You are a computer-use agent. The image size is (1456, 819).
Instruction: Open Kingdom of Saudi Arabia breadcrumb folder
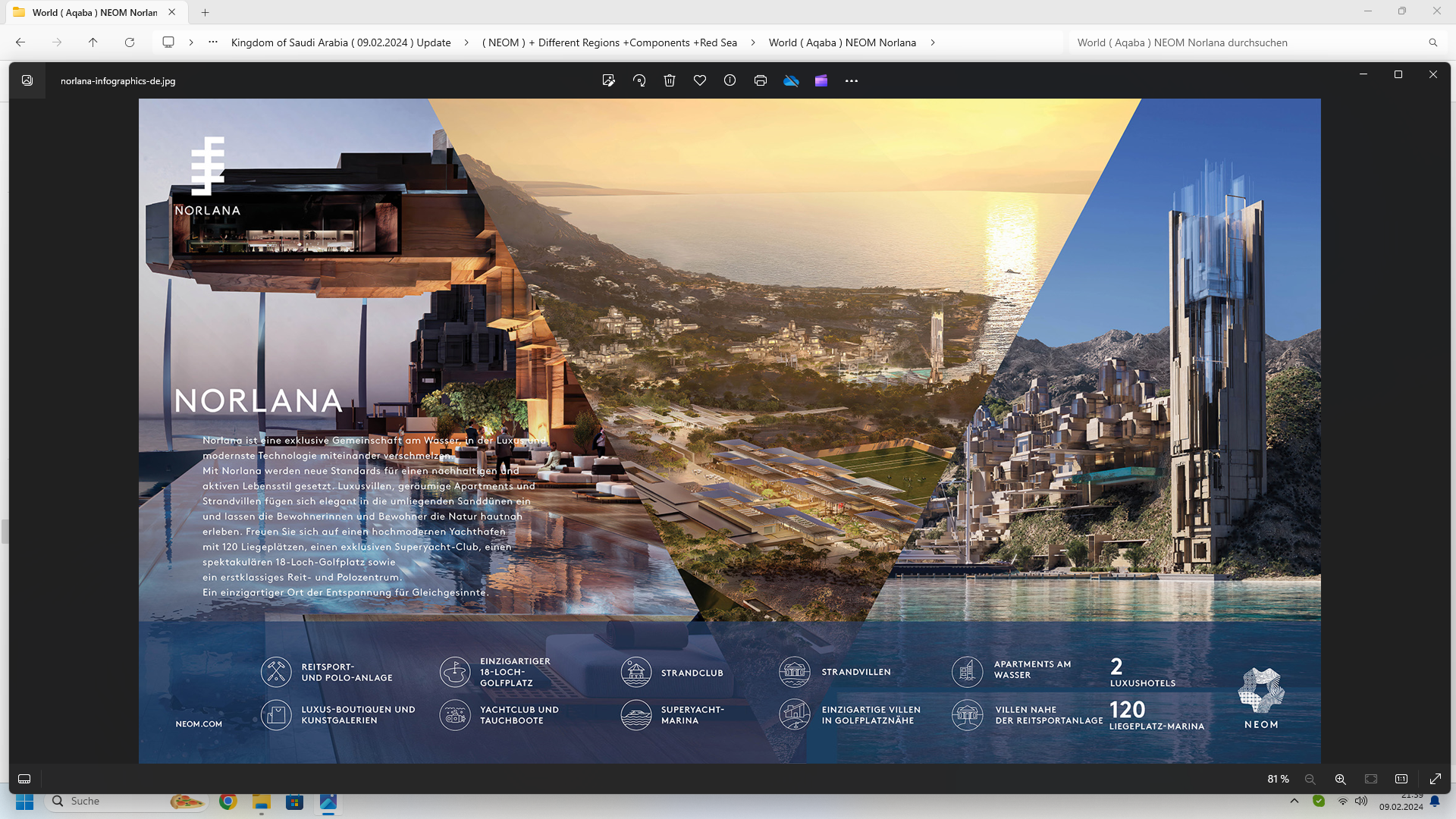(x=341, y=42)
